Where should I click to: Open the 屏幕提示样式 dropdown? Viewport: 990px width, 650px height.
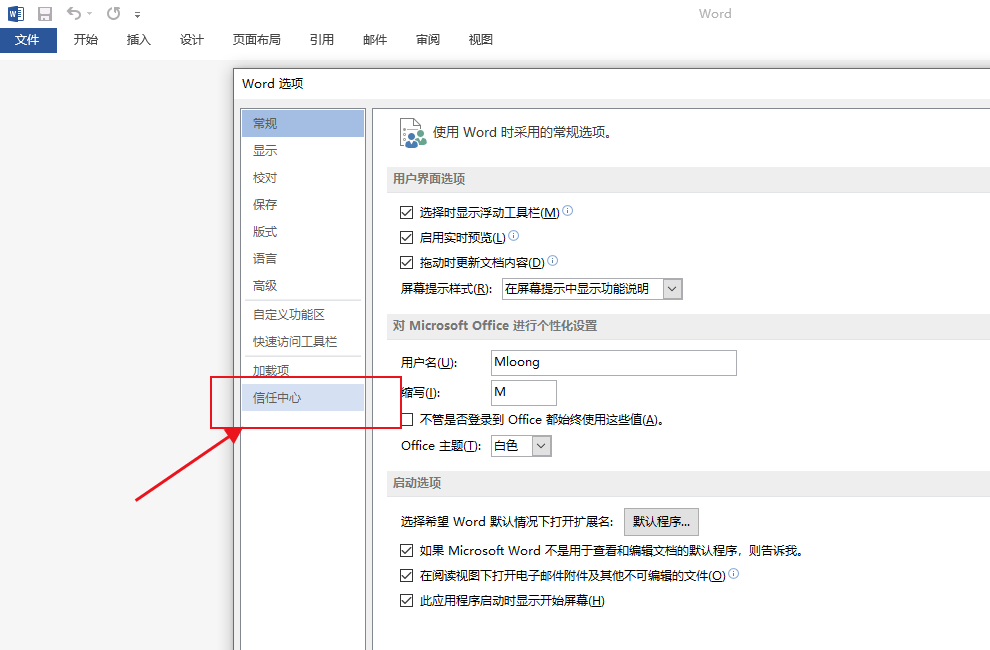674,288
